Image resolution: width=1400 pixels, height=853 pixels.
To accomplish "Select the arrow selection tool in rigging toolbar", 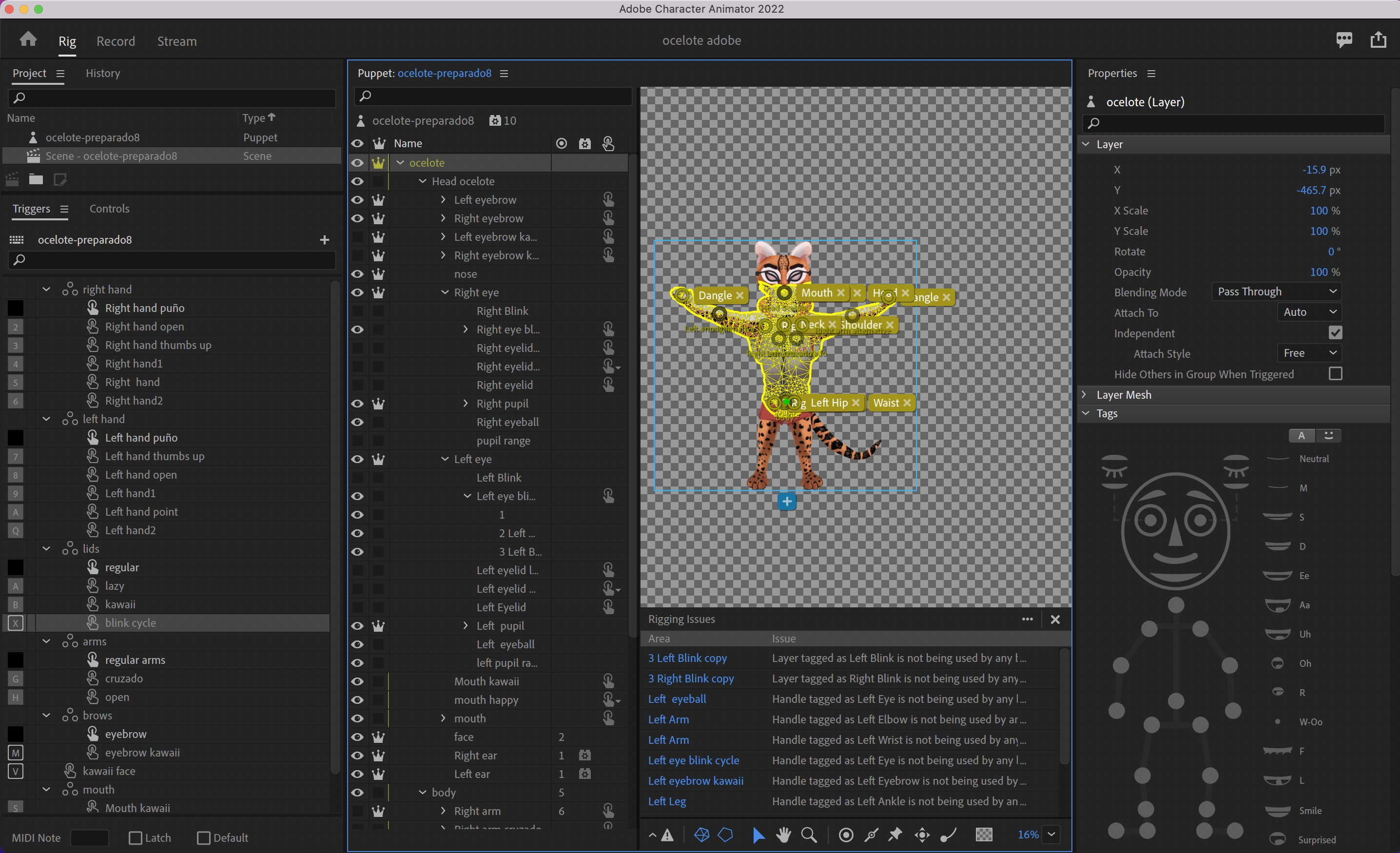I will point(758,835).
